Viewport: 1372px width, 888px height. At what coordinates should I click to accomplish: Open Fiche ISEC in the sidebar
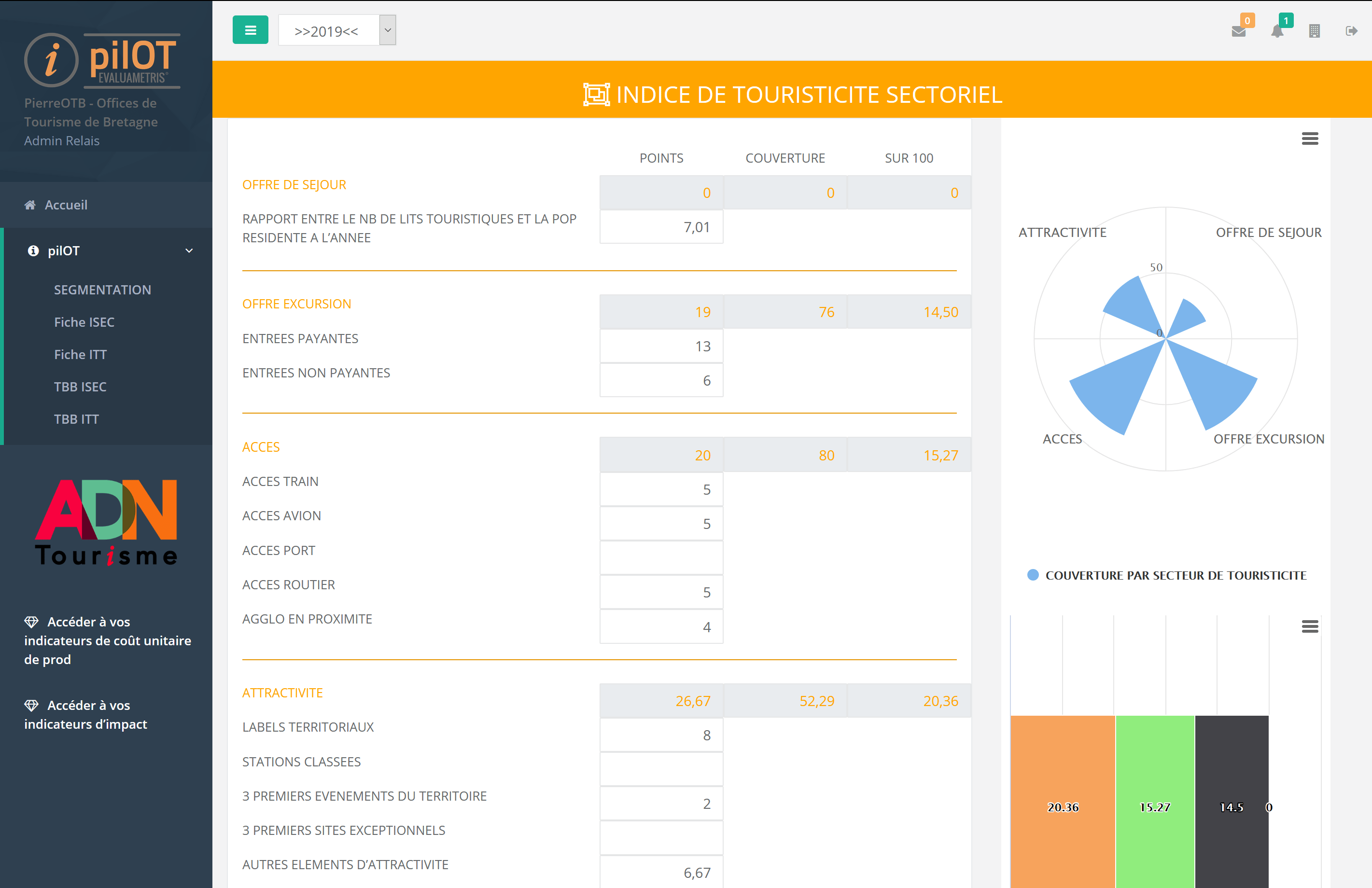(x=84, y=322)
